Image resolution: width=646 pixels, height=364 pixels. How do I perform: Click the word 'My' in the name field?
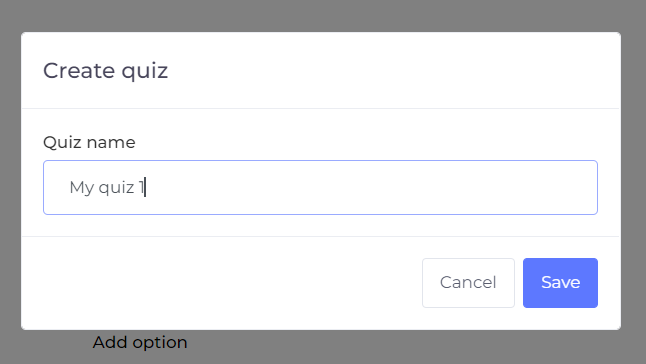click(82, 188)
